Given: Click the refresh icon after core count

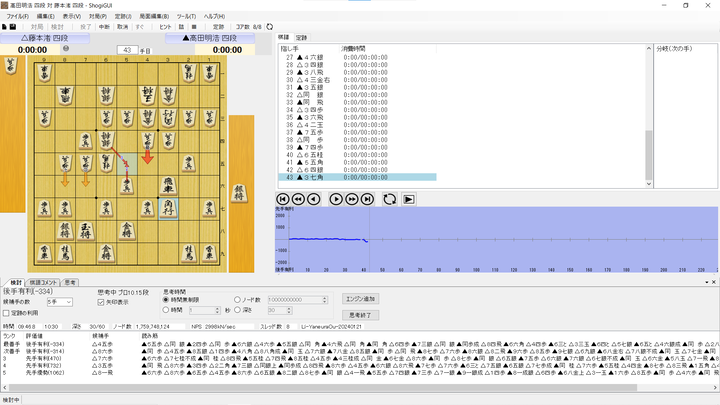Looking at the screenshot, I should 270,27.
